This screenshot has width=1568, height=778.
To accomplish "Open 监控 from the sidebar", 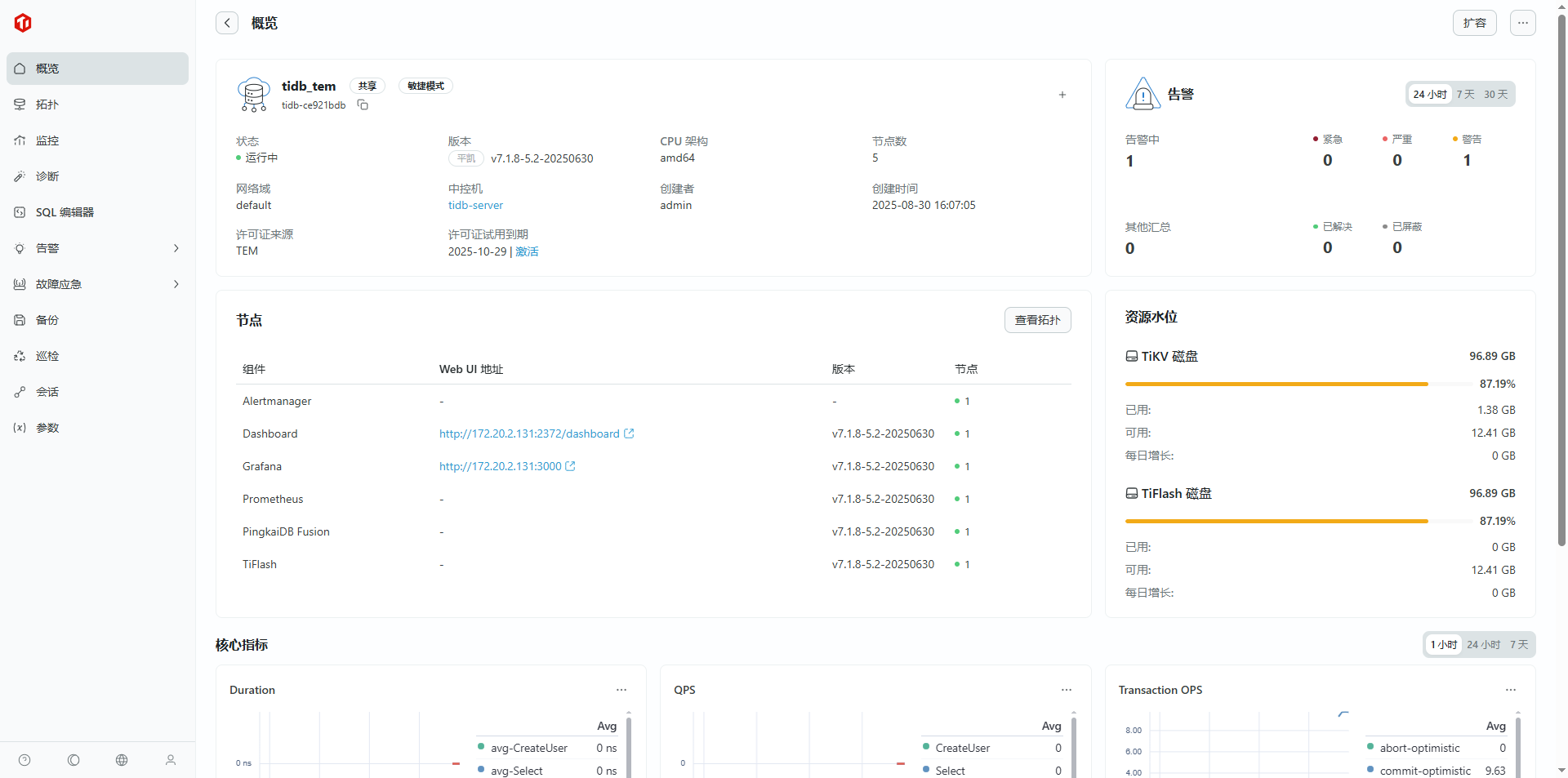I will pos(97,140).
